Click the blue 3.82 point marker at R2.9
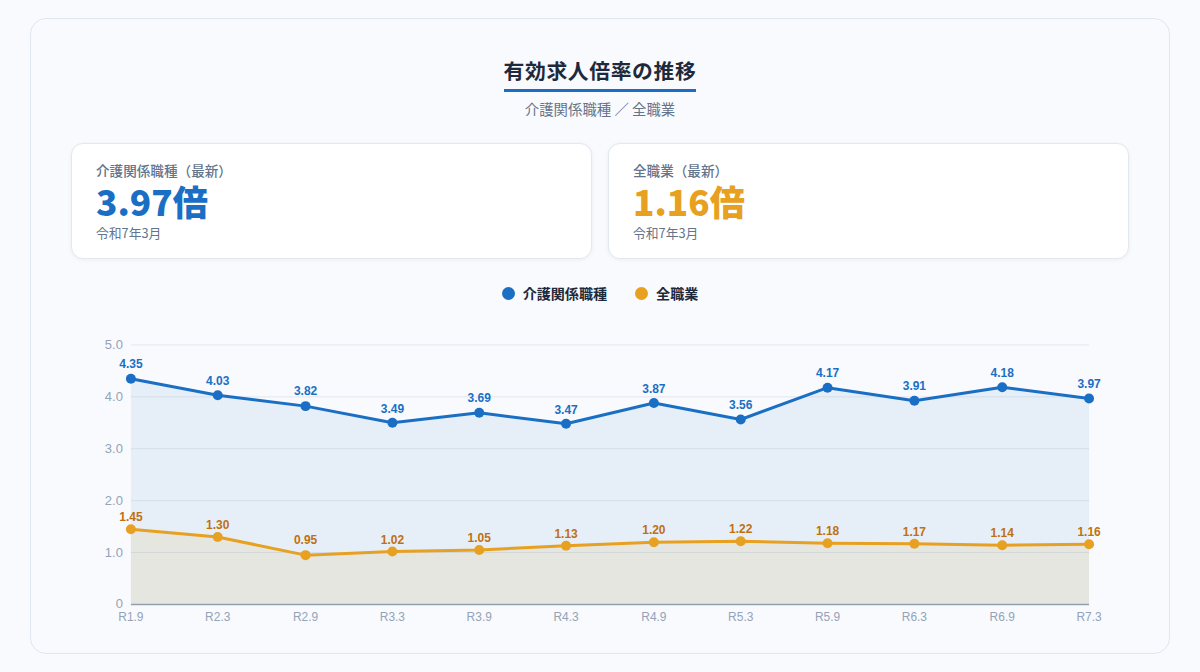The image size is (1200, 672). click(x=305, y=406)
